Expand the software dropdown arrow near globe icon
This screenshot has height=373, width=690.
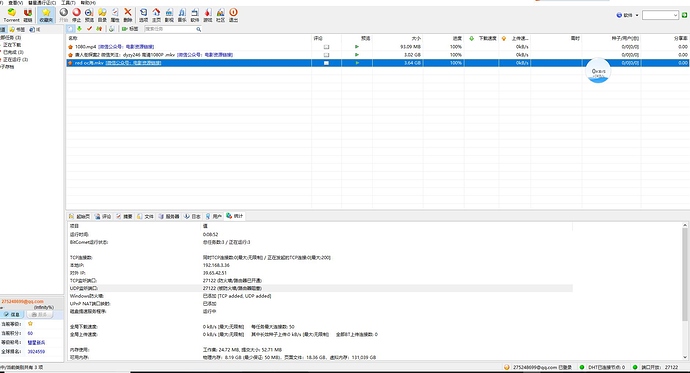(637, 15)
